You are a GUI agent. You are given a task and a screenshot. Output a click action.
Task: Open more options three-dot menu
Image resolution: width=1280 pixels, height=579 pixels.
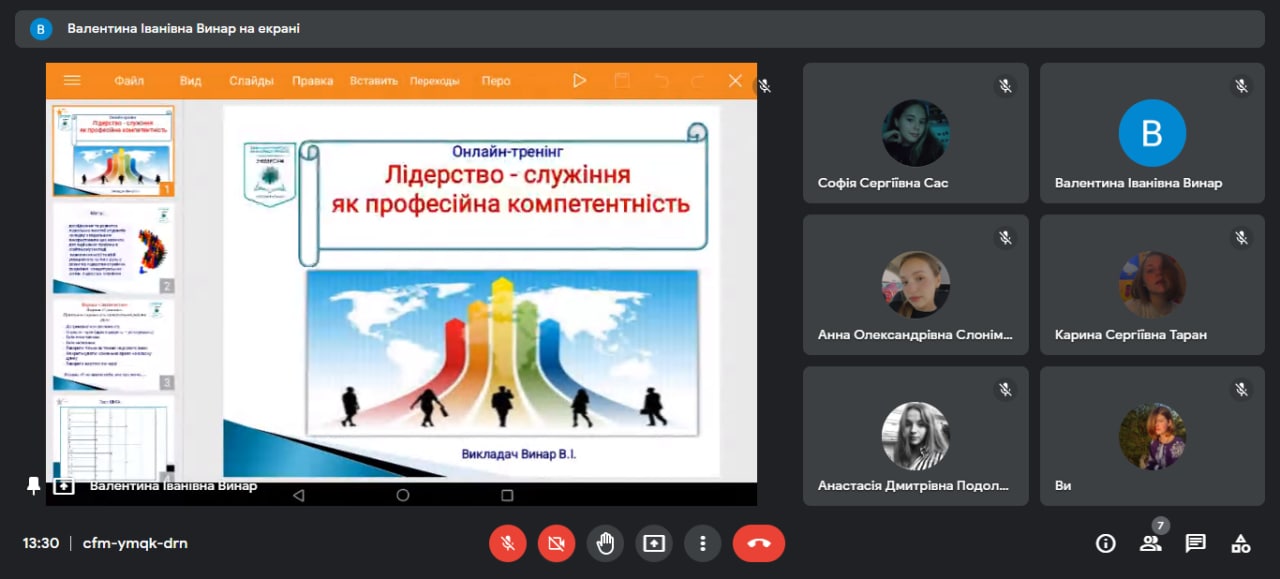(x=703, y=543)
